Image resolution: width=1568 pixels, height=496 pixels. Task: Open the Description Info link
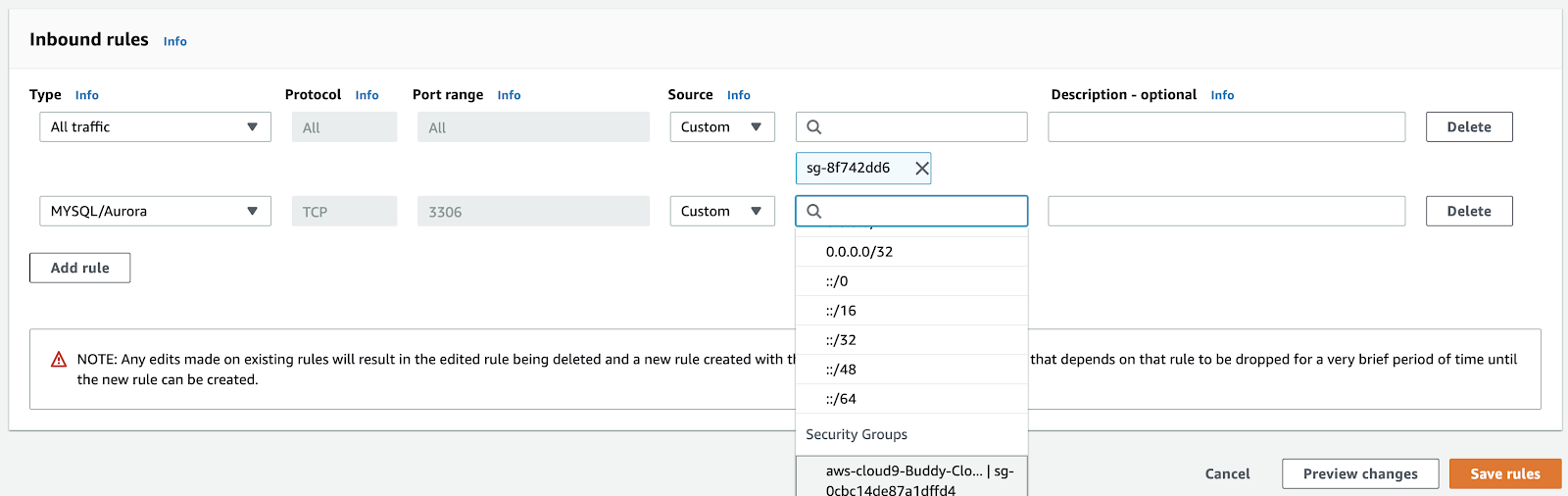click(x=1223, y=95)
